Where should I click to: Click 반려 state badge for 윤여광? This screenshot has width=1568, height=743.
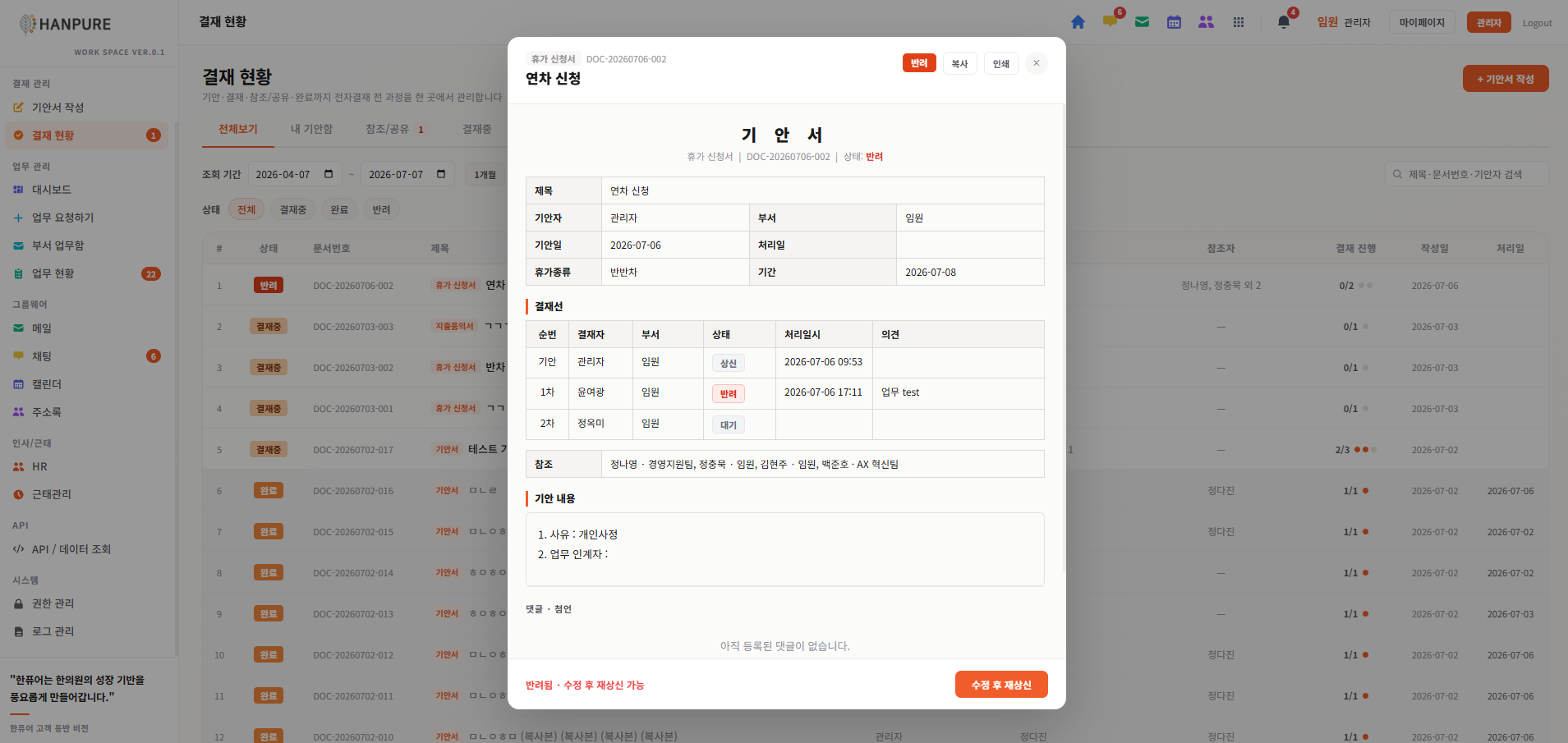(728, 394)
